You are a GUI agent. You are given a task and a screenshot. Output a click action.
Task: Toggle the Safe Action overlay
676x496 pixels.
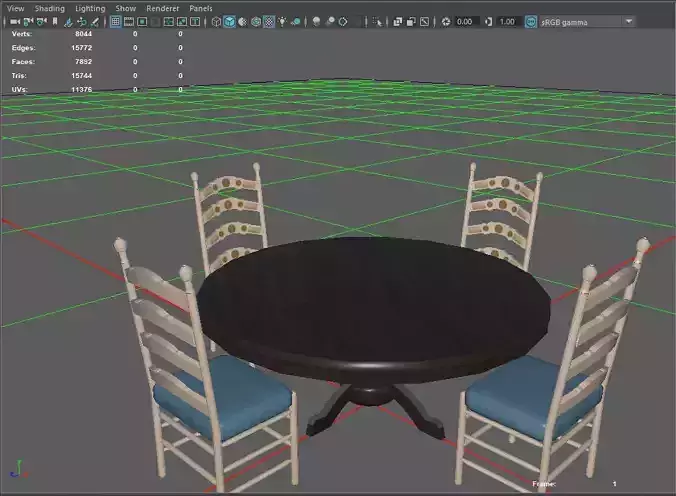(182, 22)
